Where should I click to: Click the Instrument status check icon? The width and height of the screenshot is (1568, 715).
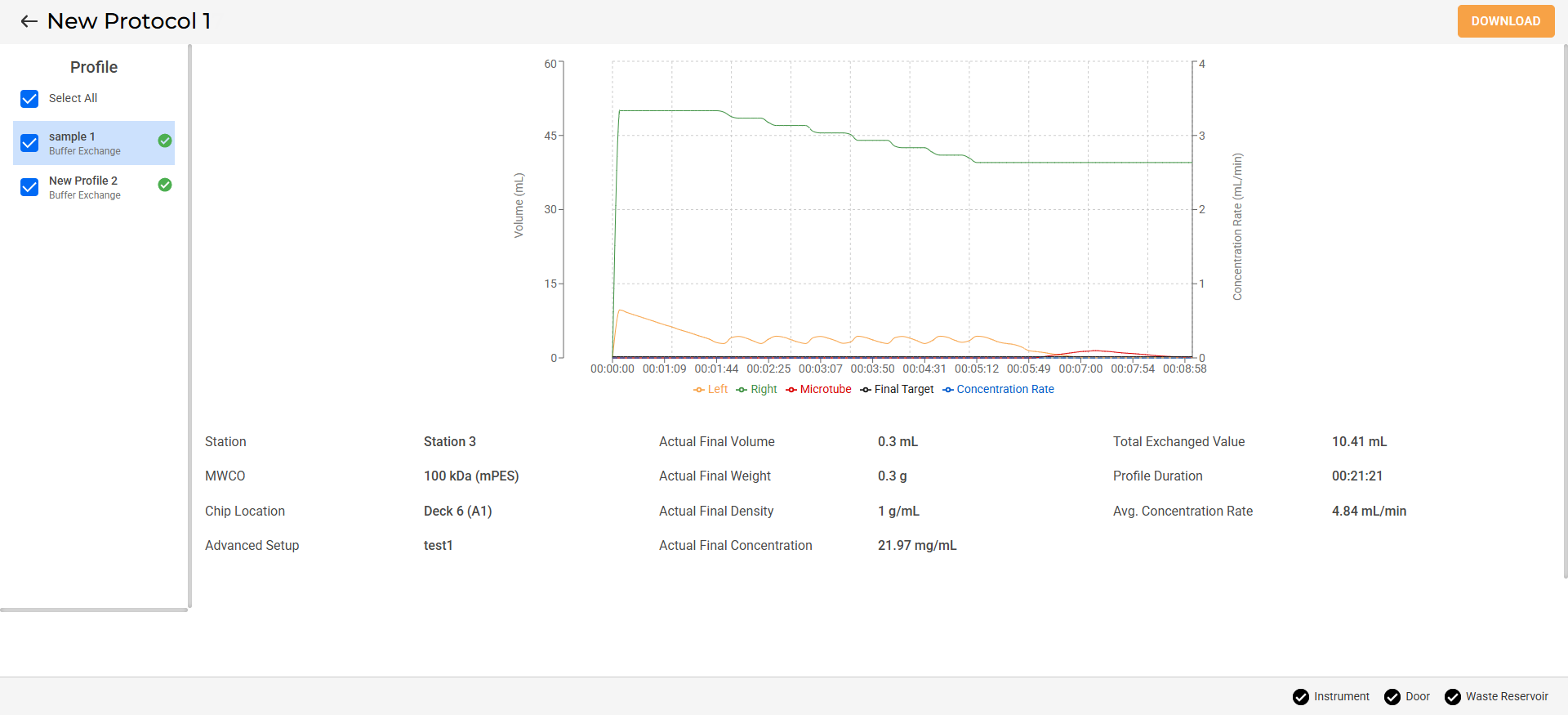pyautogui.click(x=1300, y=697)
